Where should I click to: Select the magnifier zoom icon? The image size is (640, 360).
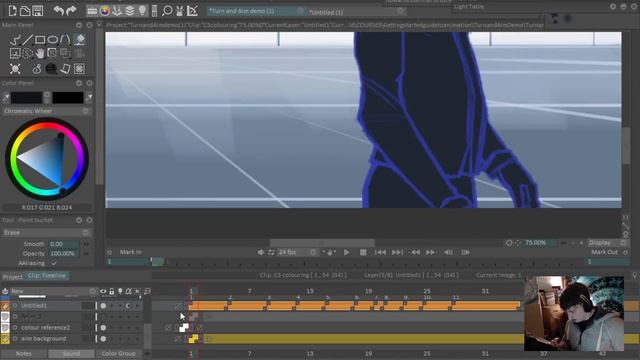167,11
